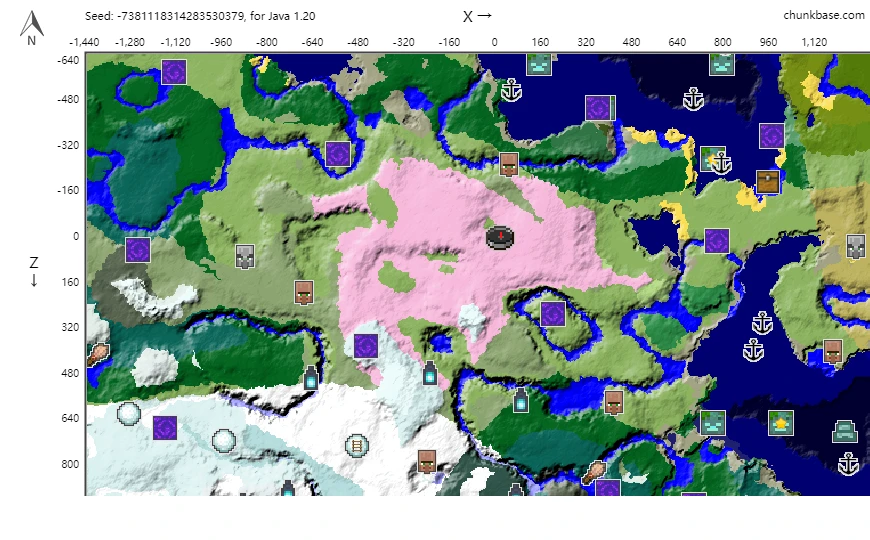This screenshot has height=540, width=870.
Task: Click ancient city lantern near X -230, Z 480
Action: pyautogui.click(x=430, y=372)
